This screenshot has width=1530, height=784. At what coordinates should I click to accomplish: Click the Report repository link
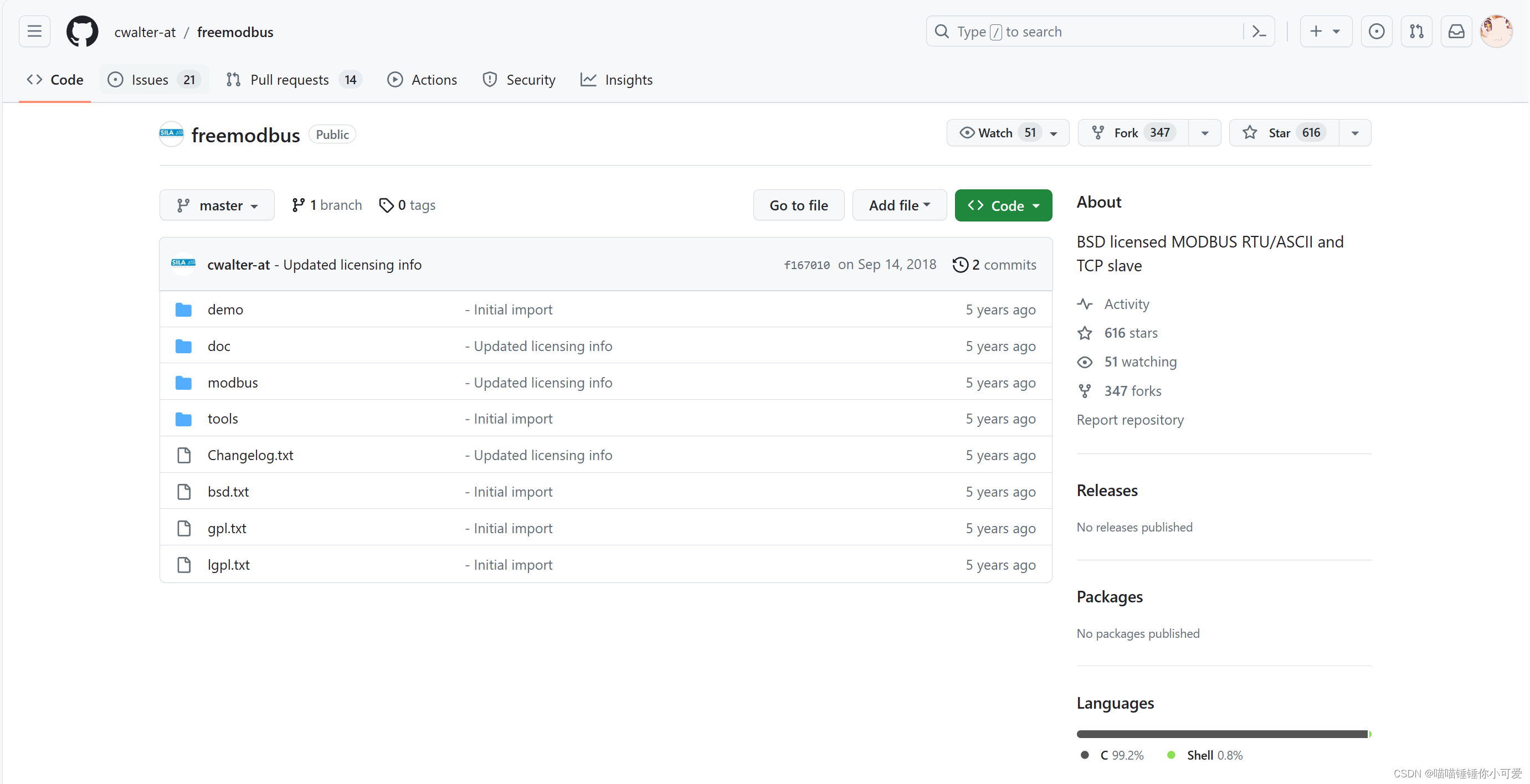pyautogui.click(x=1129, y=420)
